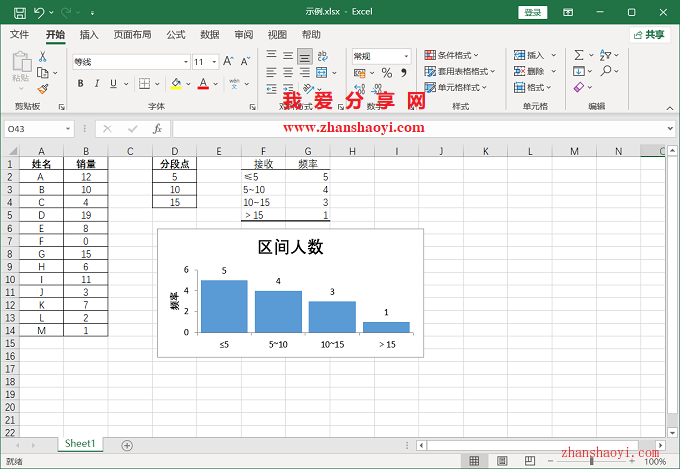Toggle Top Align

pos(271,55)
